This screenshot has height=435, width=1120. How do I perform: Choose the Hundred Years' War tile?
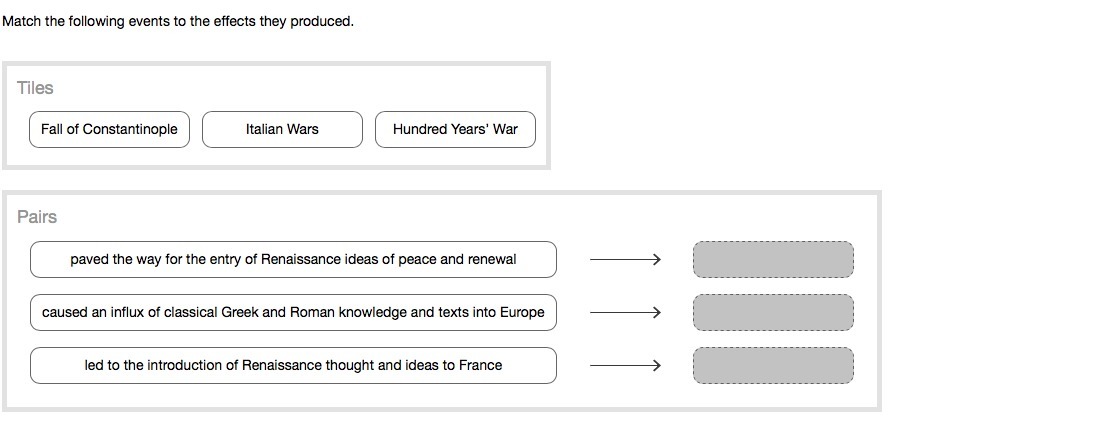coord(455,129)
